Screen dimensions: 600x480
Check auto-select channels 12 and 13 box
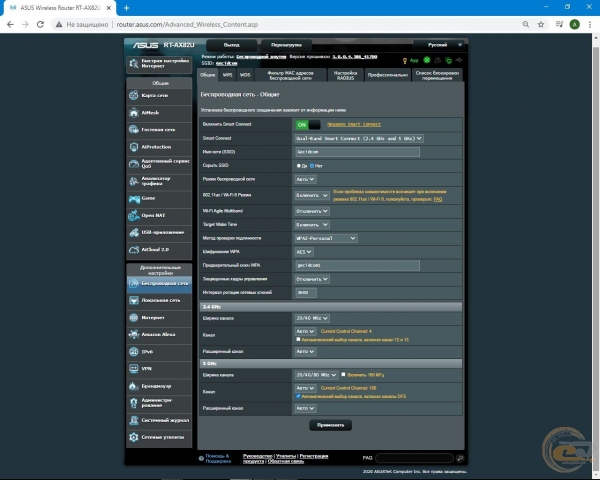pyautogui.click(x=298, y=340)
